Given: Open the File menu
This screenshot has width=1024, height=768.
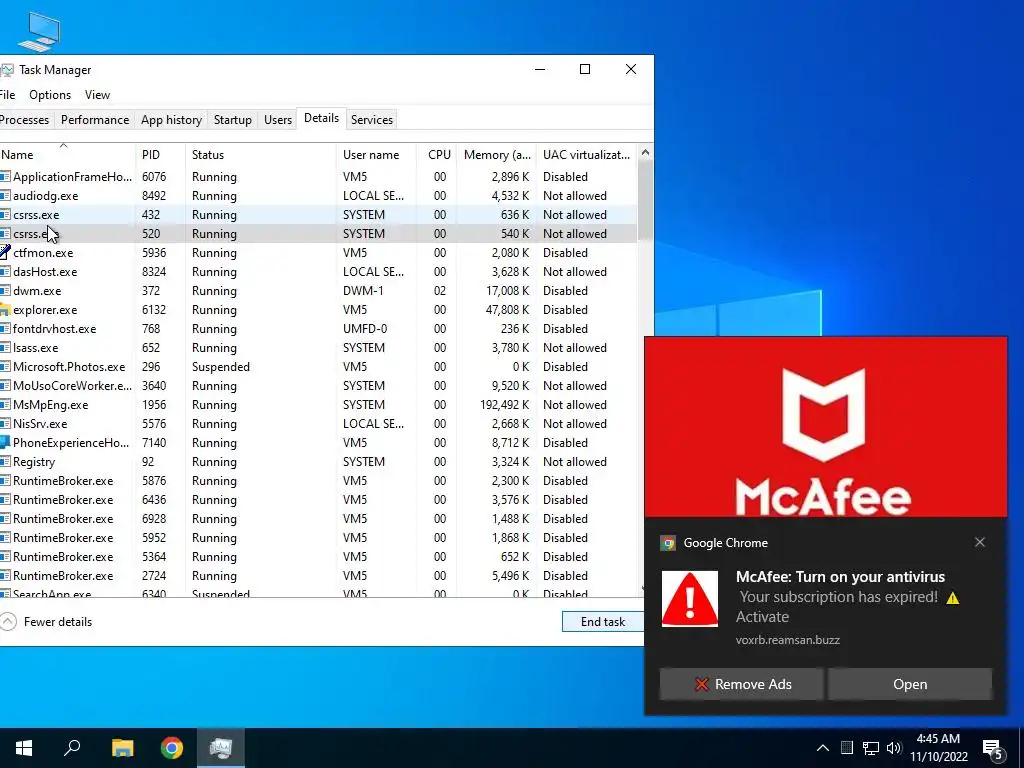Looking at the screenshot, I should click(7, 95).
